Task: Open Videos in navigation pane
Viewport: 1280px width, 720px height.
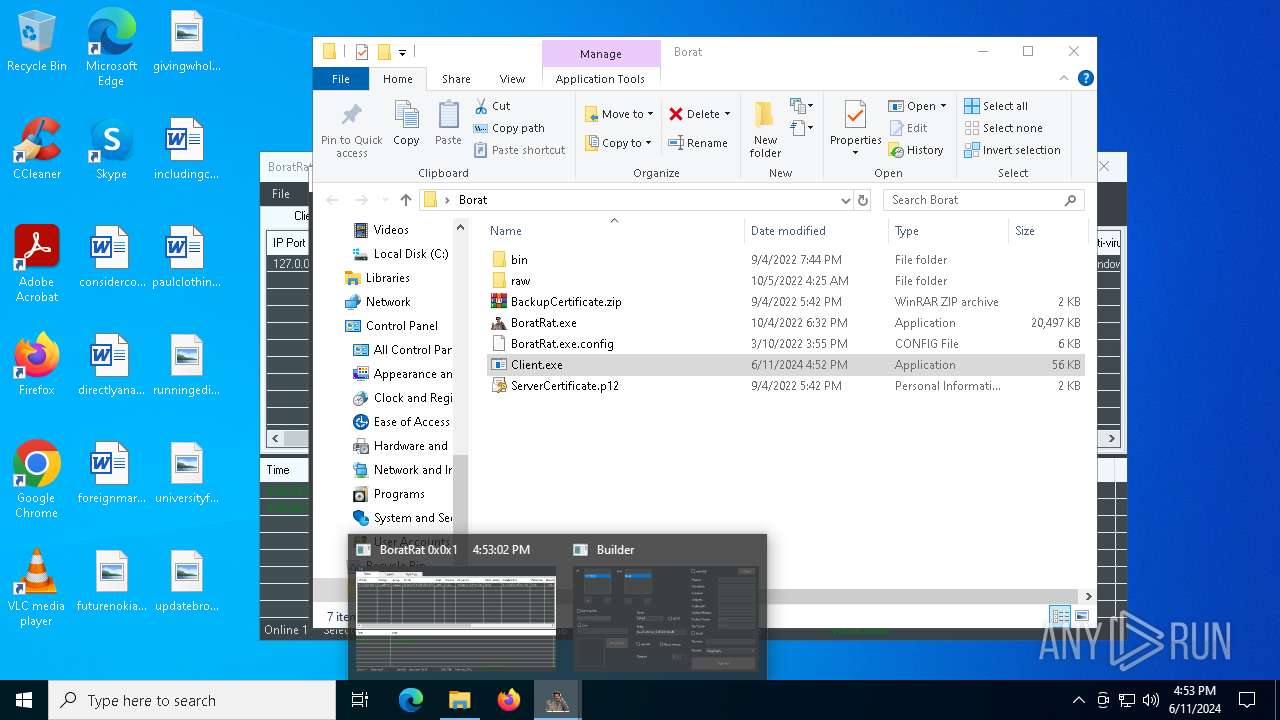Action: (380, 230)
